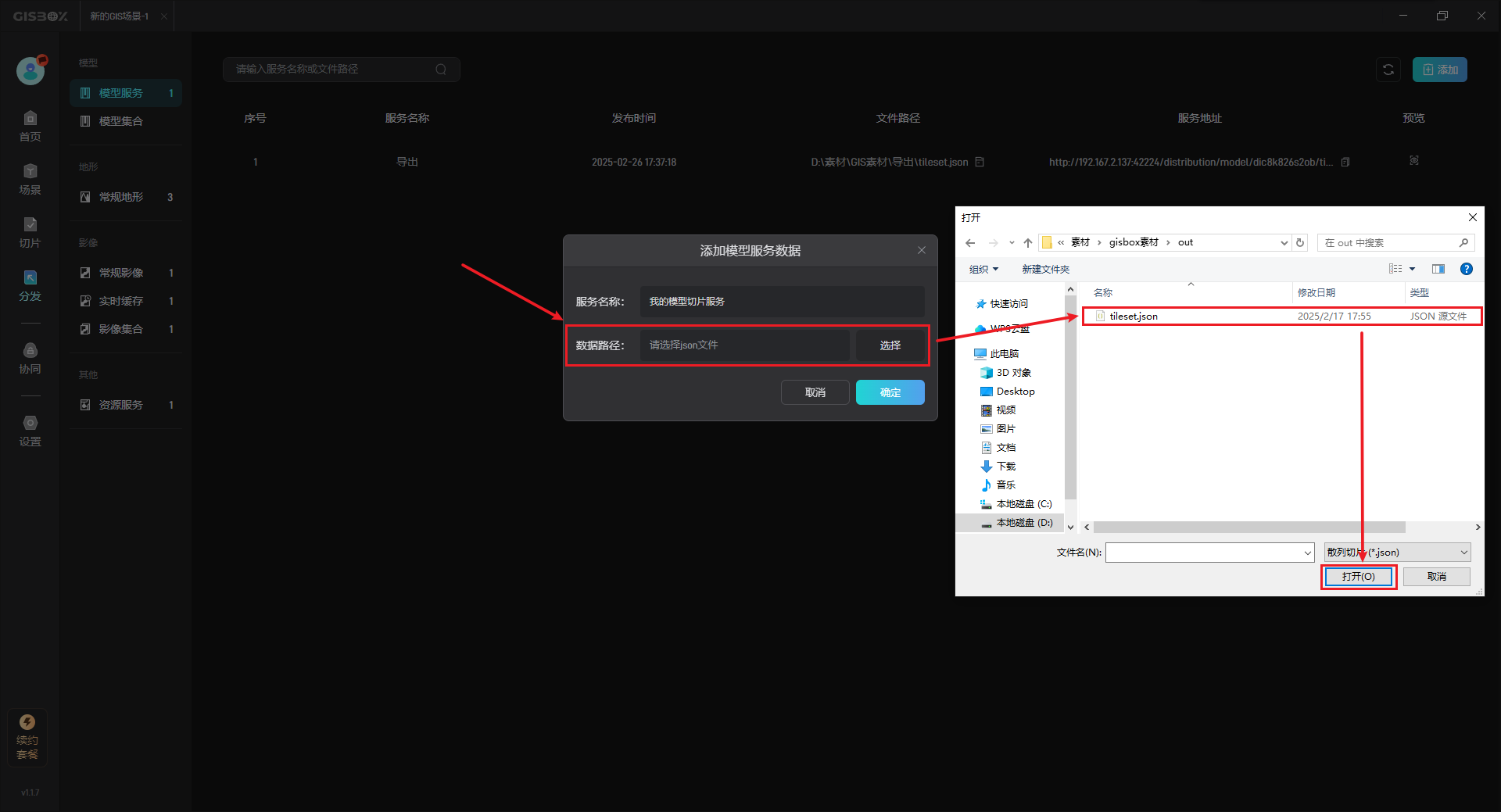
Task: Click 确定 in the add service dialog
Action: tap(890, 392)
